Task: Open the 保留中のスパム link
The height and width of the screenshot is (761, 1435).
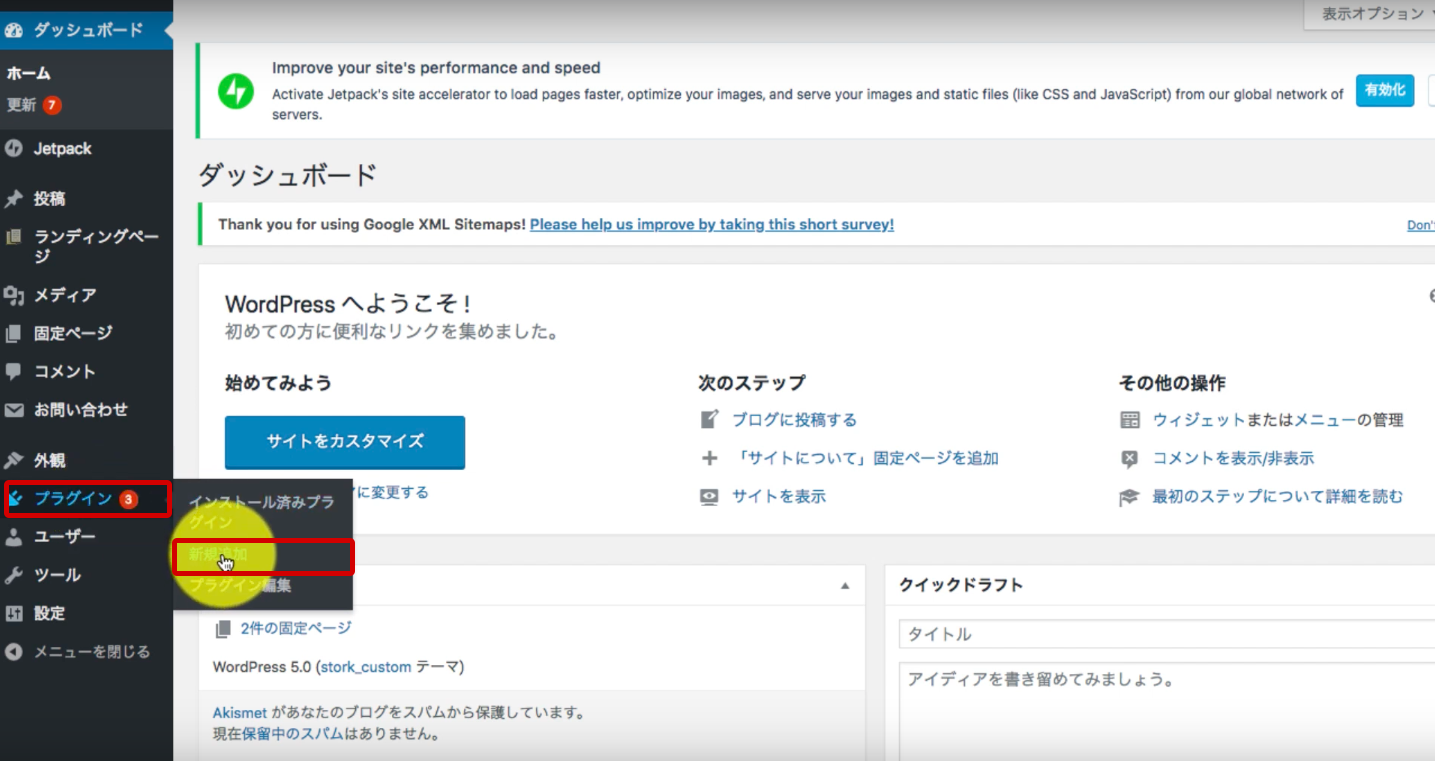Action: point(293,734)
